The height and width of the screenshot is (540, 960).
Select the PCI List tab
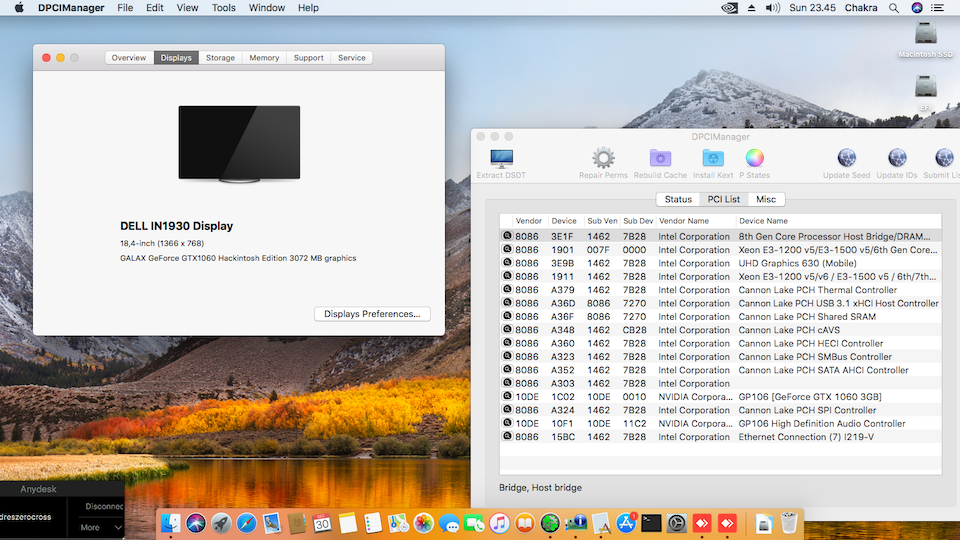coord(724,199)
